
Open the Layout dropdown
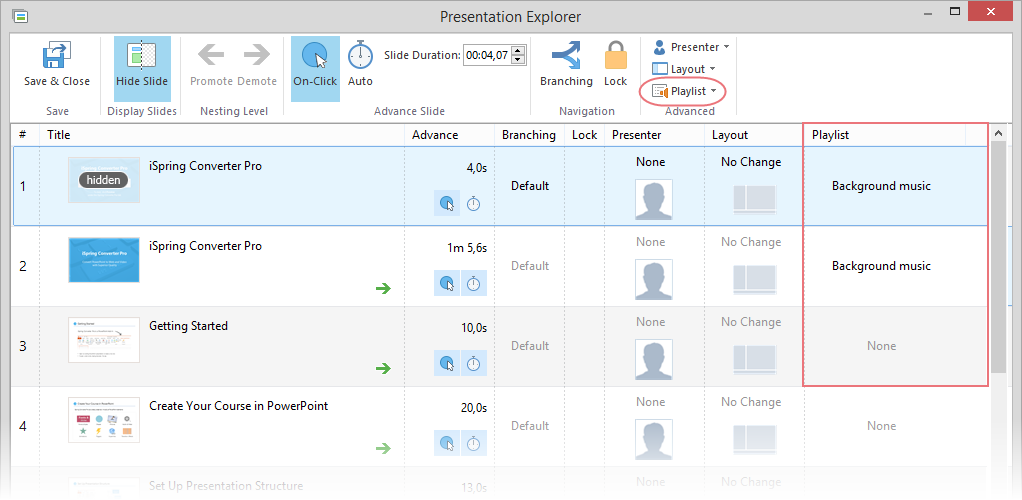(x=683, y=68)
